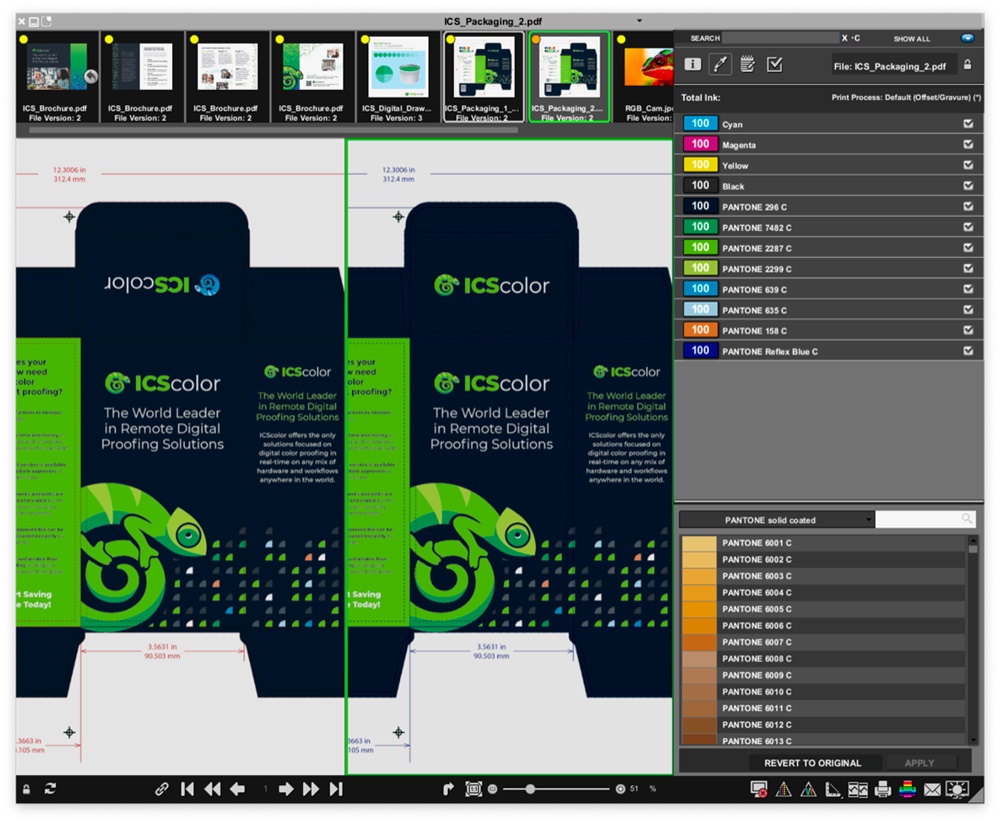
Task: Select the eyedropper color picker tool
Action: (720, 64)
